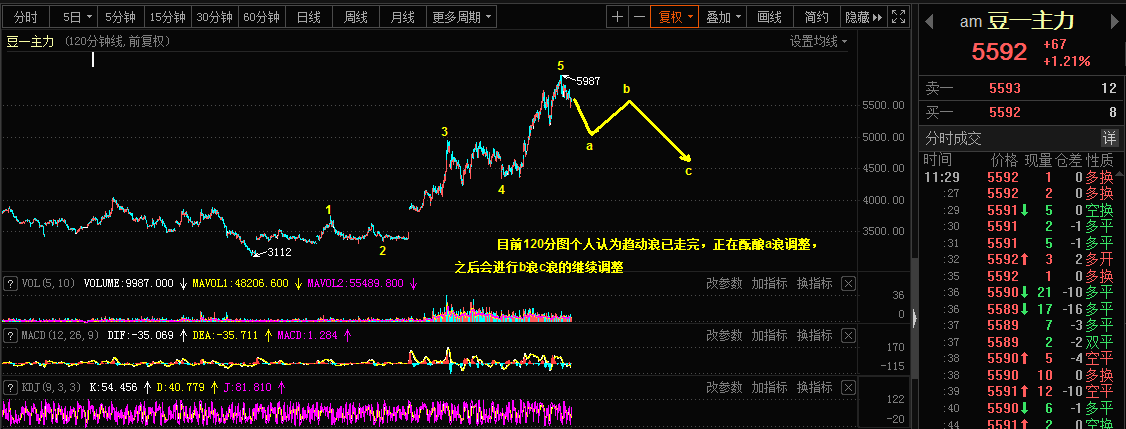
Task: Open 设置均线 moving average settings
Action: pos(818,41)
